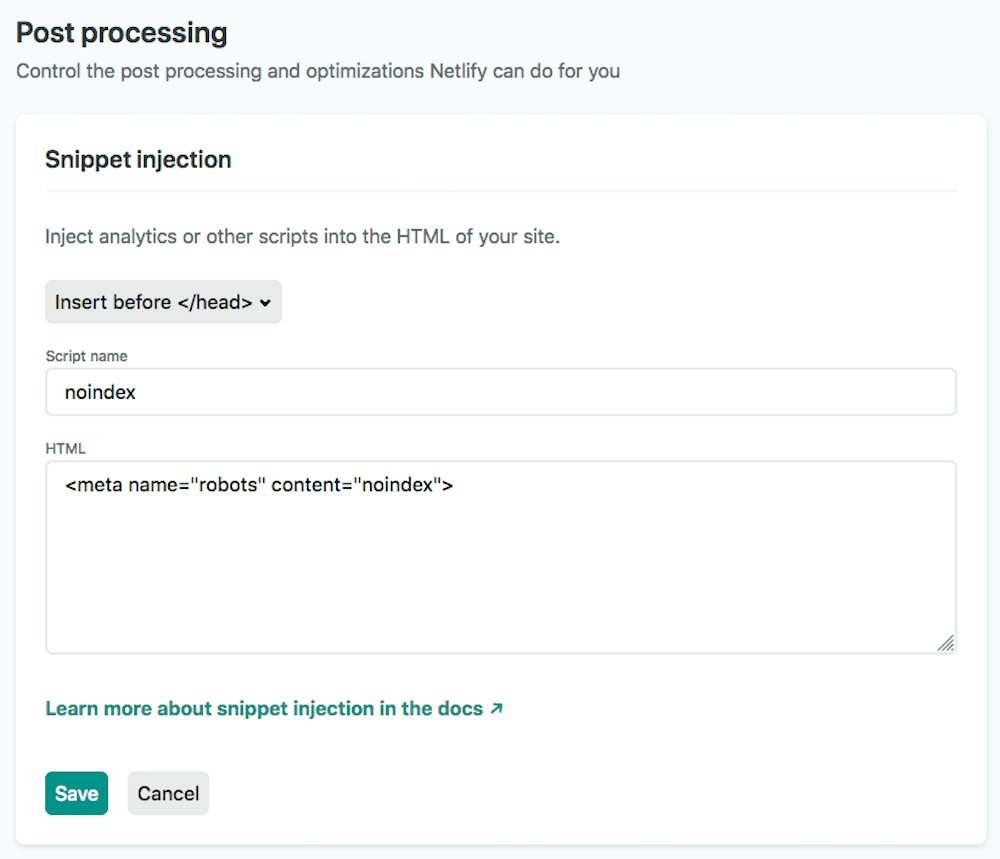
Task: Click the textarea resize handle corner
Action: pyautogui.click(x=946, y=643)
